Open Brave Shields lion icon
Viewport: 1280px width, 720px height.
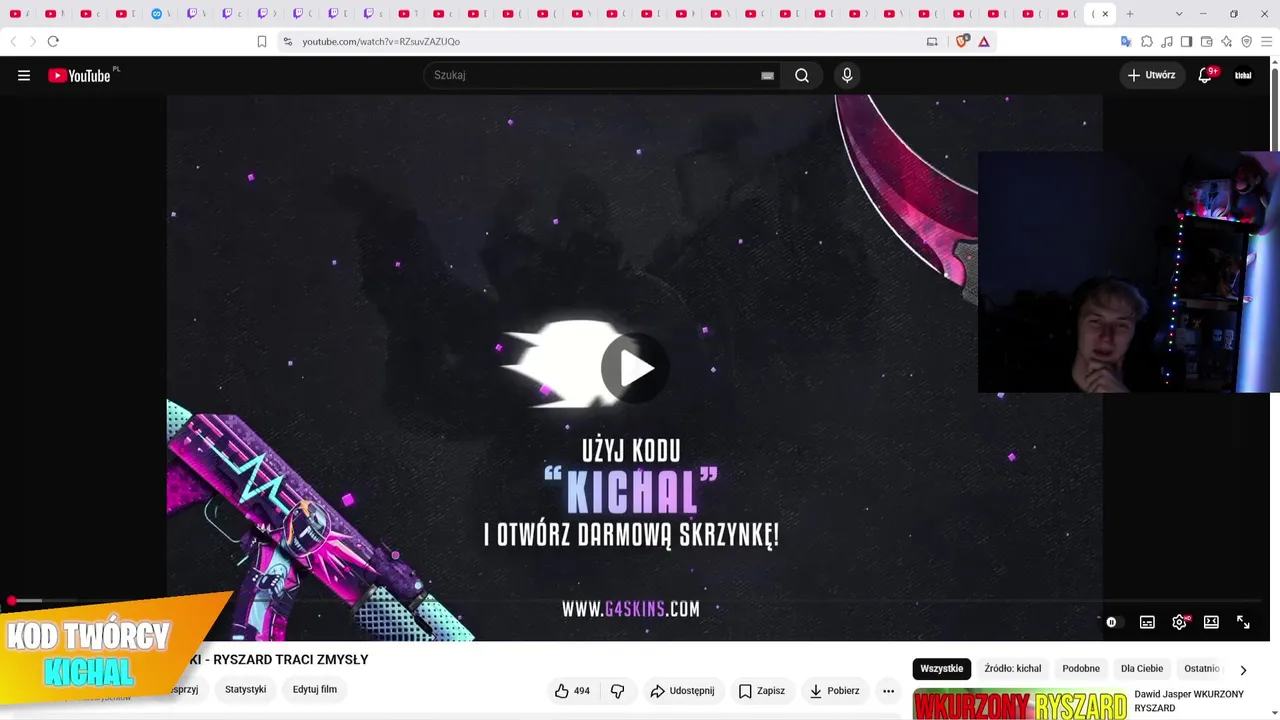[962, 41]
